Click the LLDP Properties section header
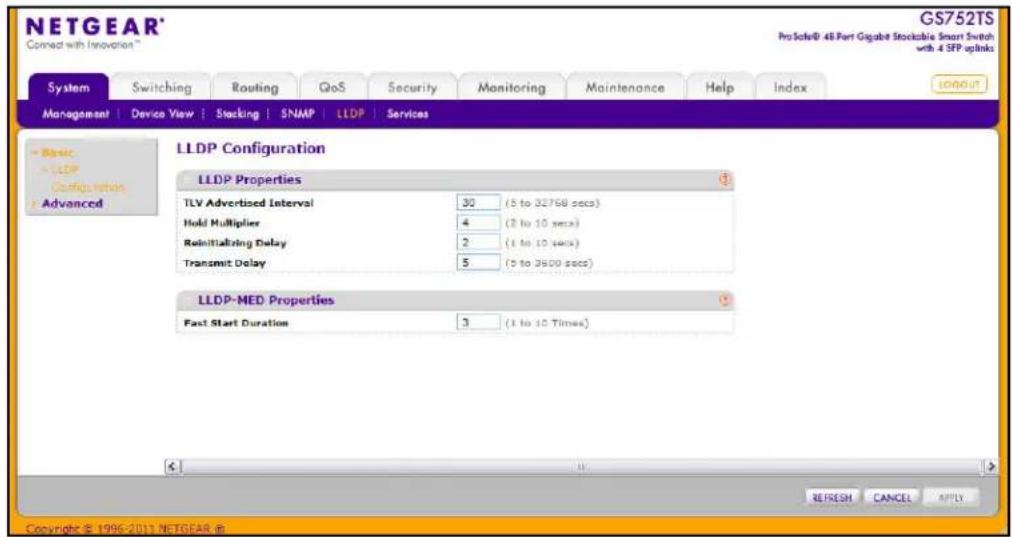This screenshot has height=537, width=1012. pos(455,180)
